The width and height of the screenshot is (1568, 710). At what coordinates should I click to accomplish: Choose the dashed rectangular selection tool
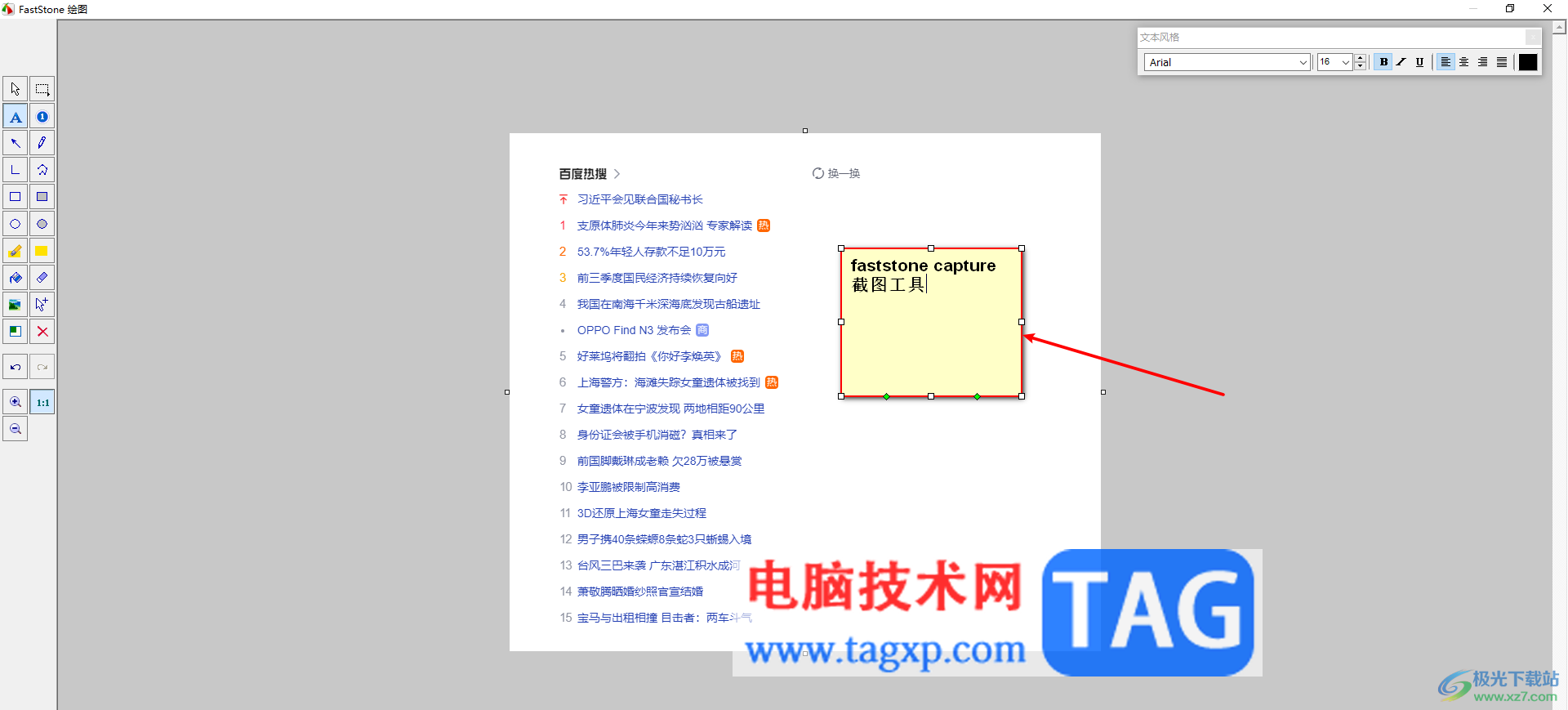[42, 89]
